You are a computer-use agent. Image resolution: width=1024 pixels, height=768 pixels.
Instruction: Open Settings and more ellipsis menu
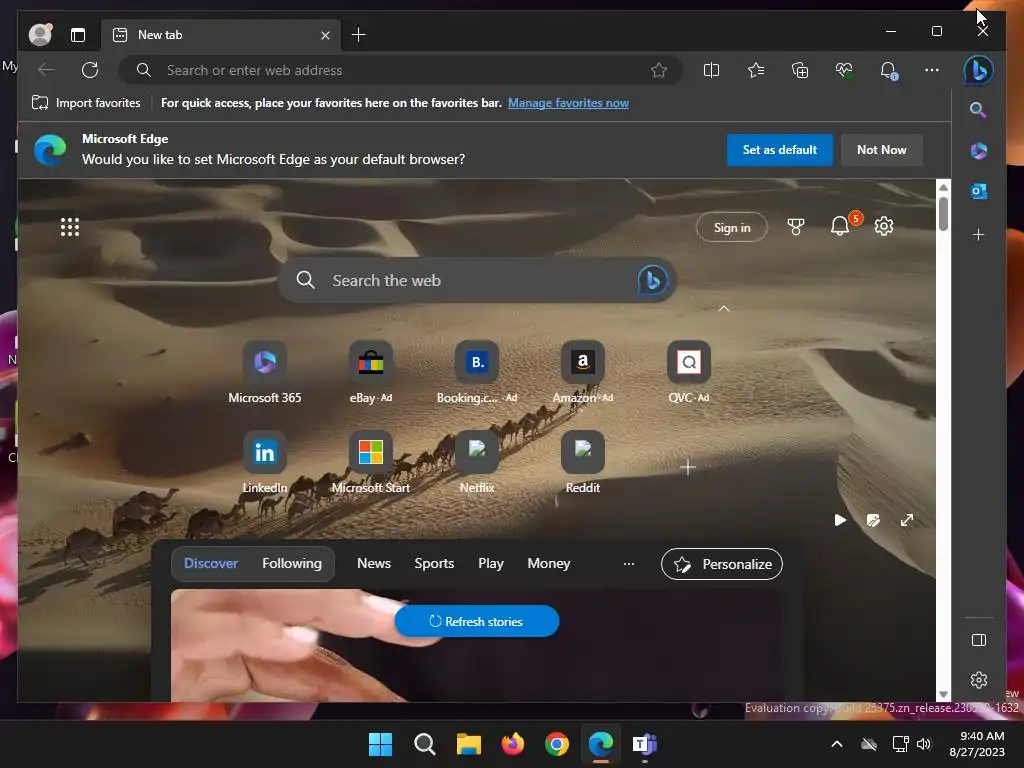click(932, 70)
